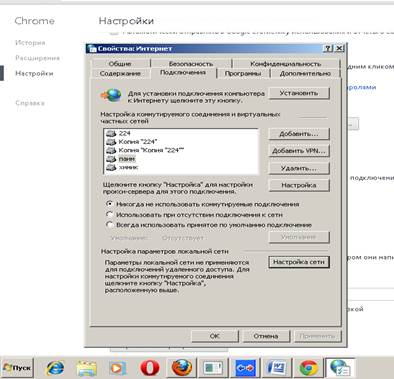Click the Добавить VPN... button

pyautogui.click(x=299, y=151)
